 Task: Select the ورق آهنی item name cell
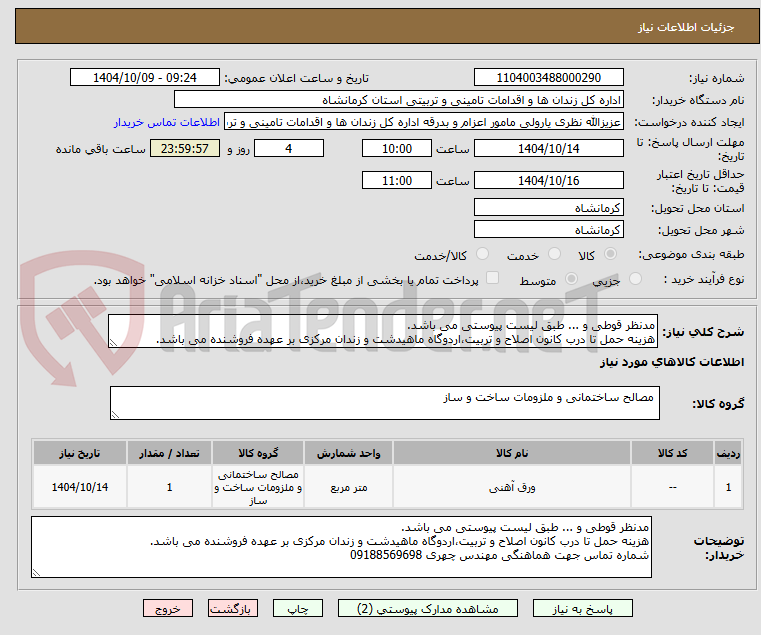coord(512,487)
